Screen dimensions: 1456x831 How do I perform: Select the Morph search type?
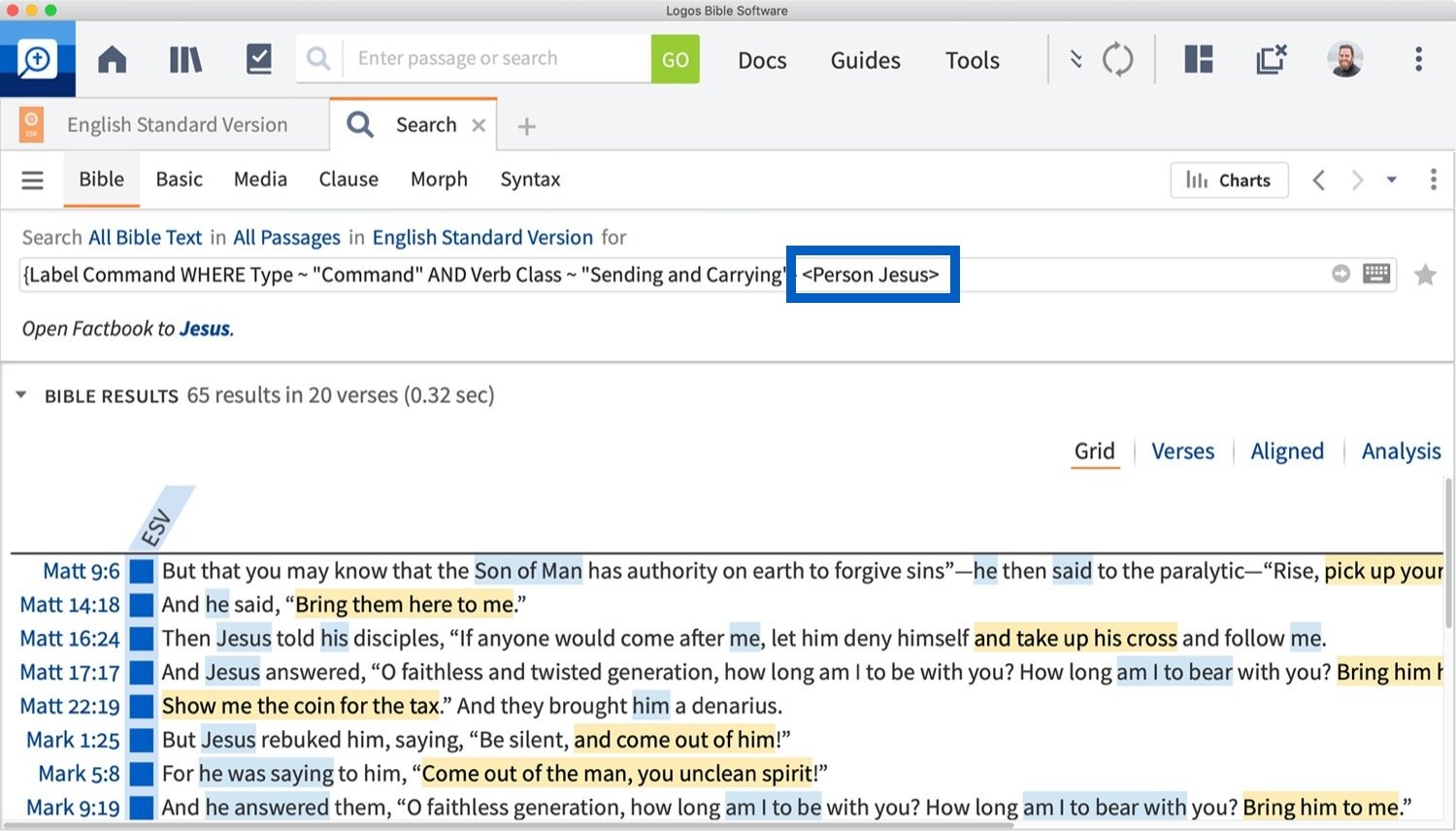point(439,180)
